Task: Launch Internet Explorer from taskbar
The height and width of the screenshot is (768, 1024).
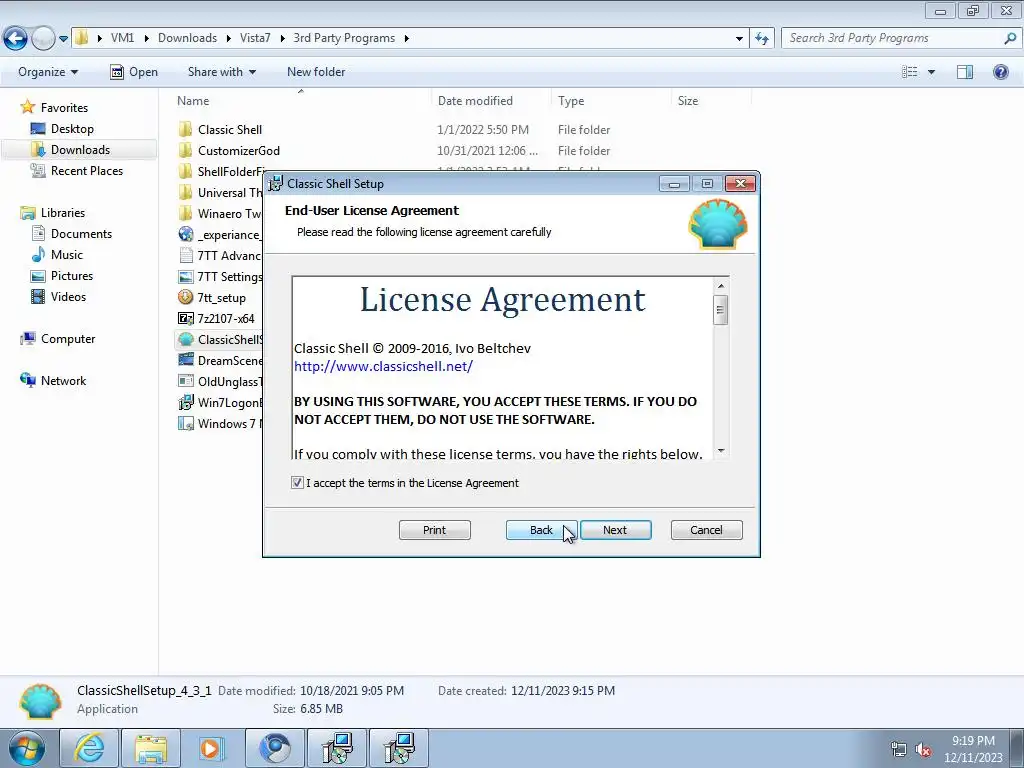Action: pos(89,748)
